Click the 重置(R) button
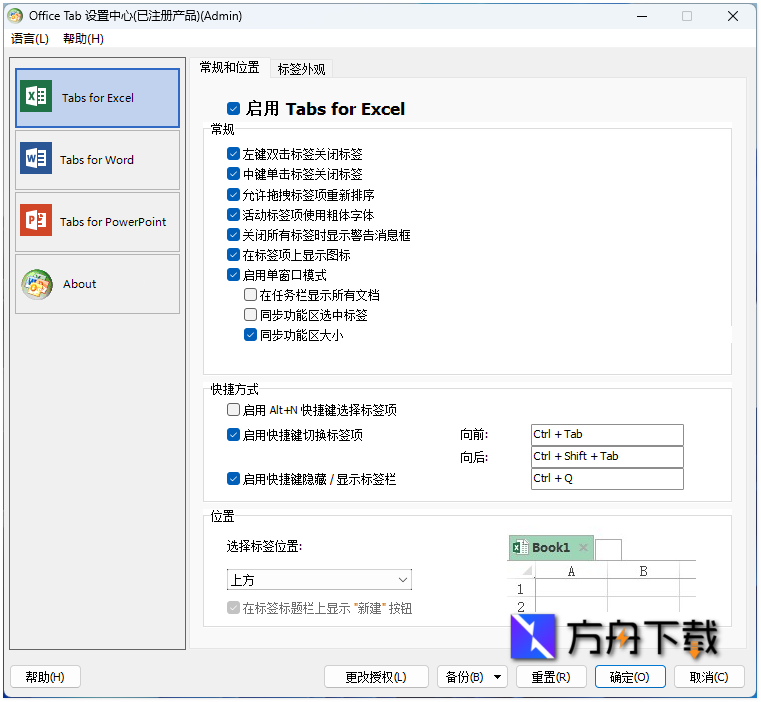This screenshot has width=761, height=702. 551,677
